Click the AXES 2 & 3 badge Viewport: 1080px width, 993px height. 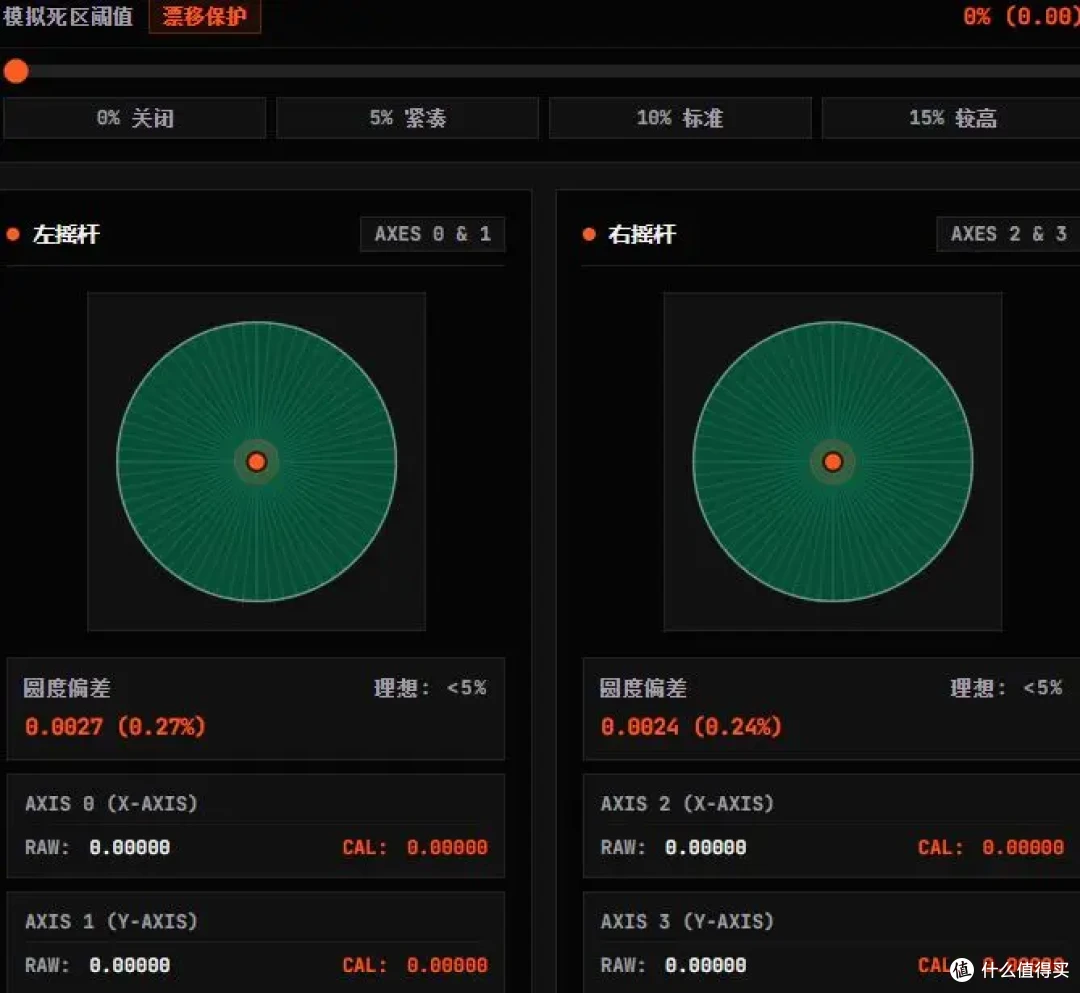pos(1008,234)
